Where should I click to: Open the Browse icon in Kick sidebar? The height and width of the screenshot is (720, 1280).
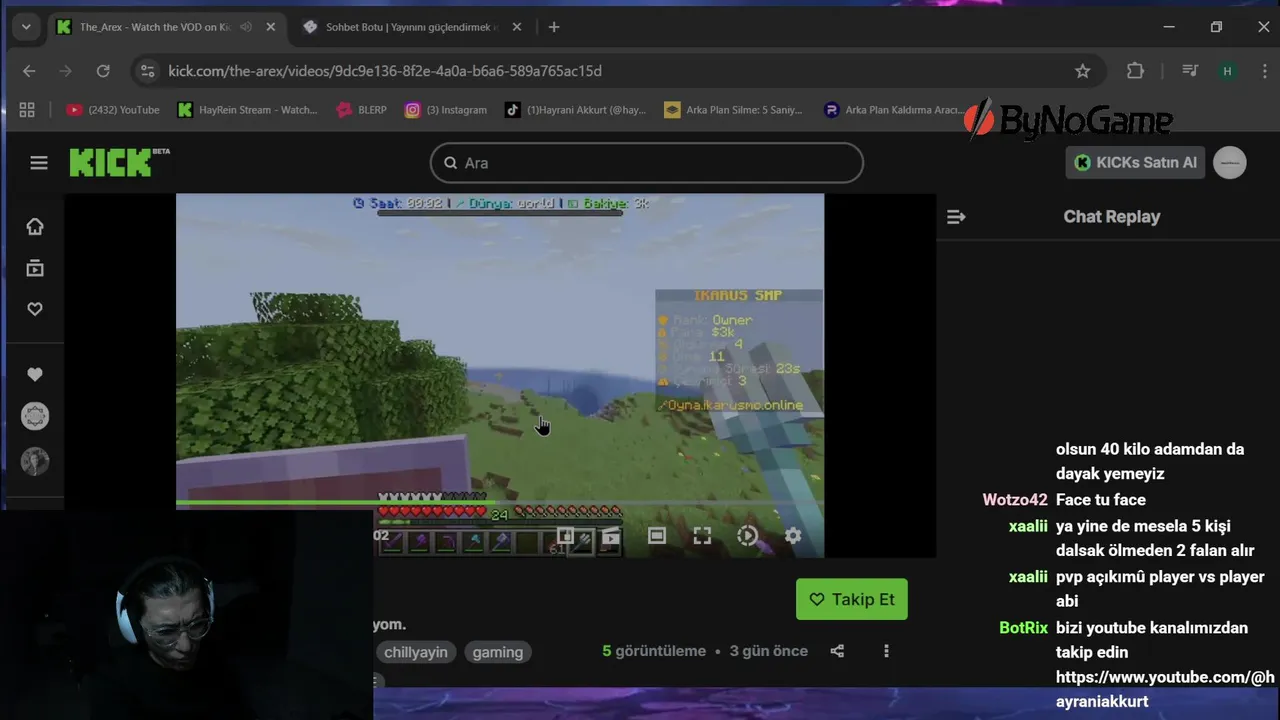[35, 268]
